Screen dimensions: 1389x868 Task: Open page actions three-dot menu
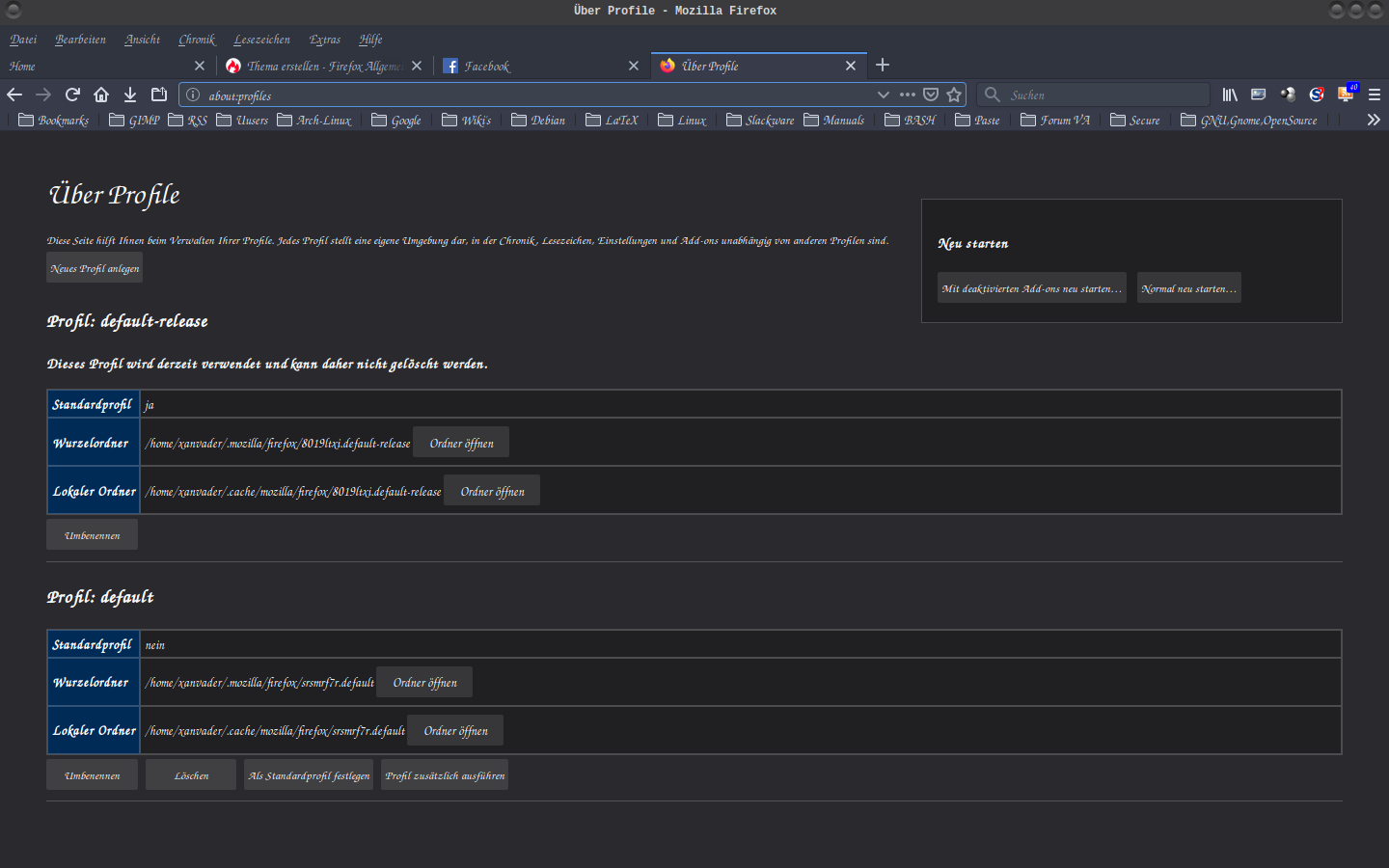coord(907,95)
